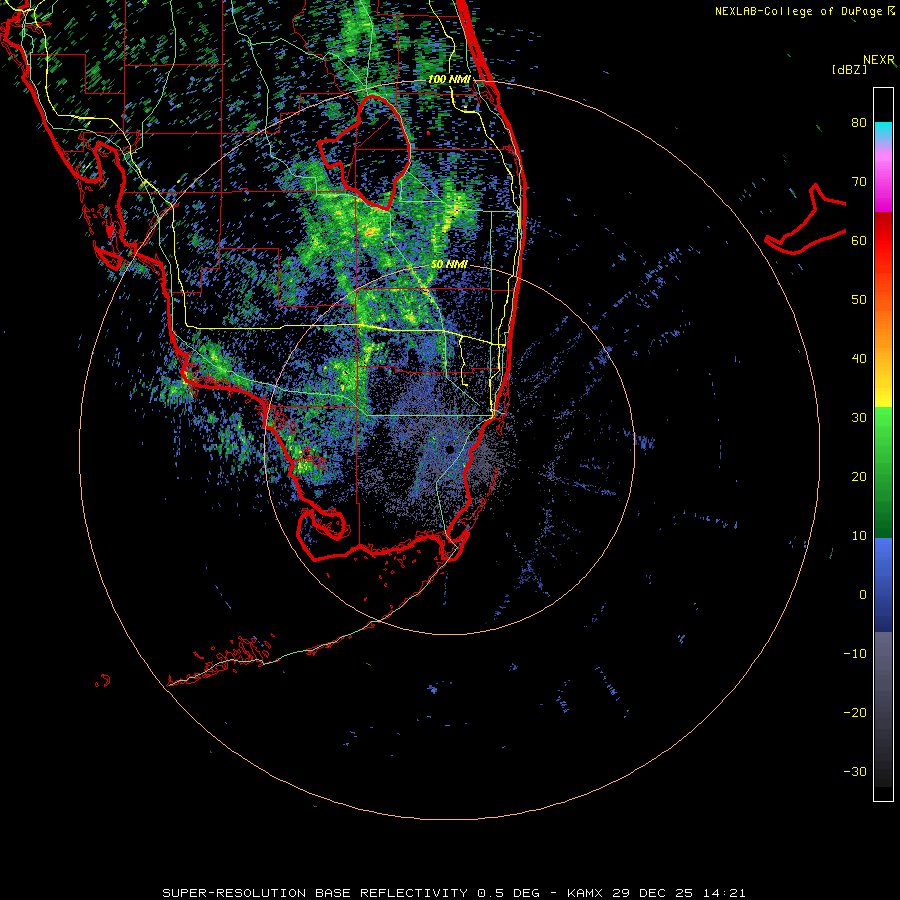This screenshot has height=900, width=900.
Task: Click the dBZ legend unit label
Action: coord(849,69)
